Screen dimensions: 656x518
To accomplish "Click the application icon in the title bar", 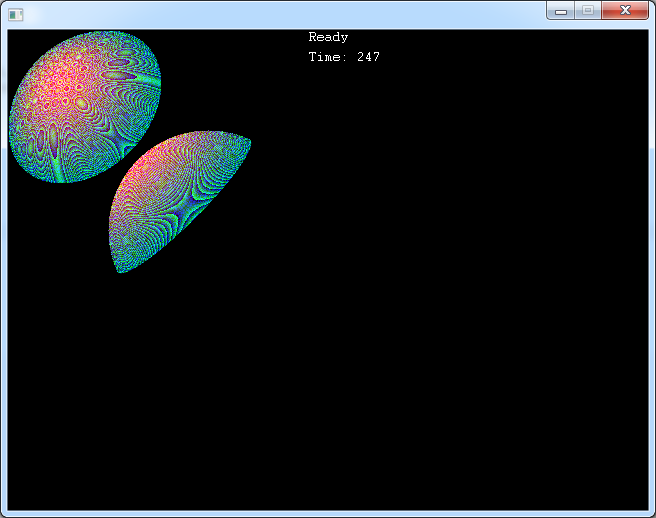I will click(x=15, y=14).
